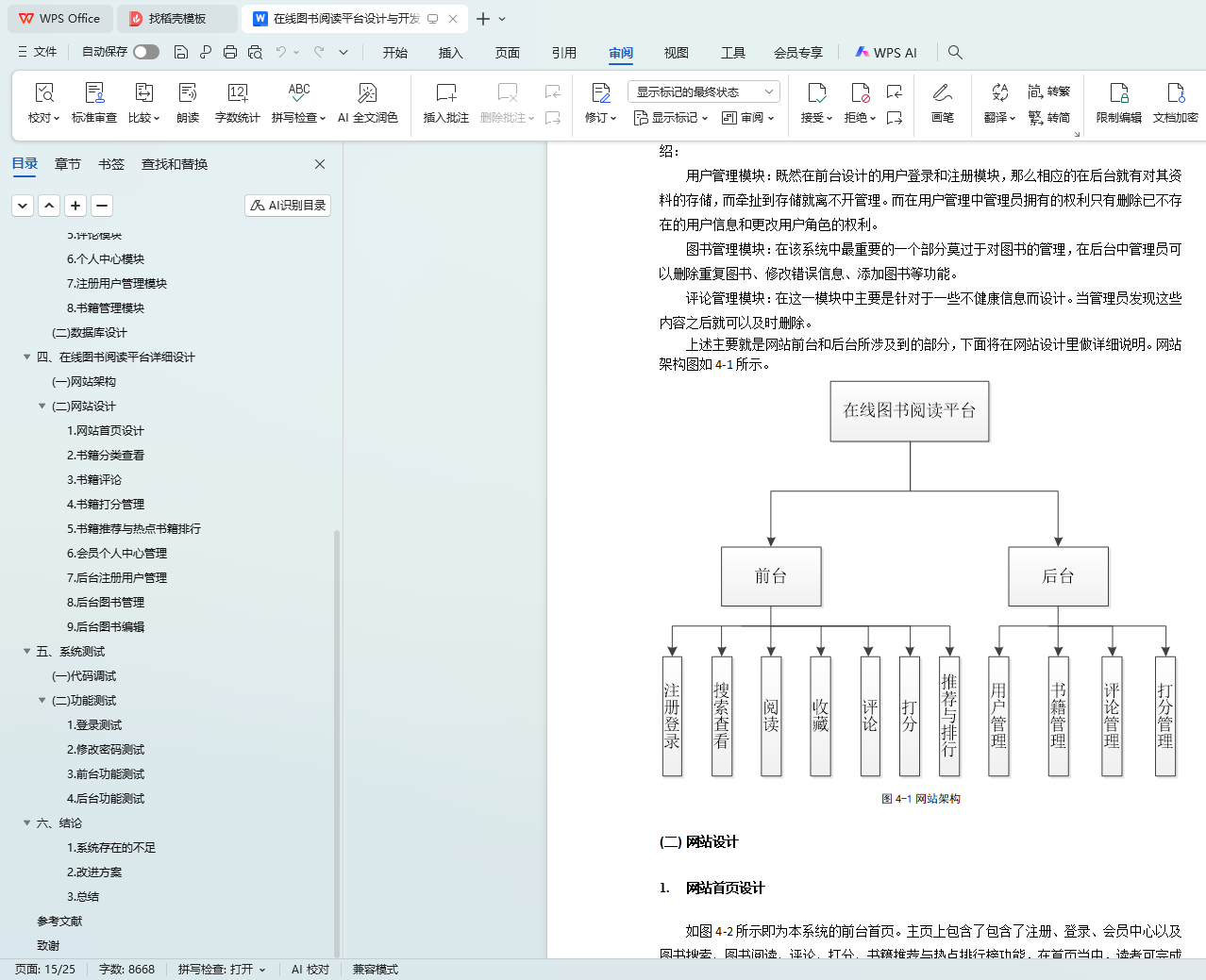Collapse the 五、系统测试 tree section
Screen dimensions: 1206x980
click(x=27, y=651)
